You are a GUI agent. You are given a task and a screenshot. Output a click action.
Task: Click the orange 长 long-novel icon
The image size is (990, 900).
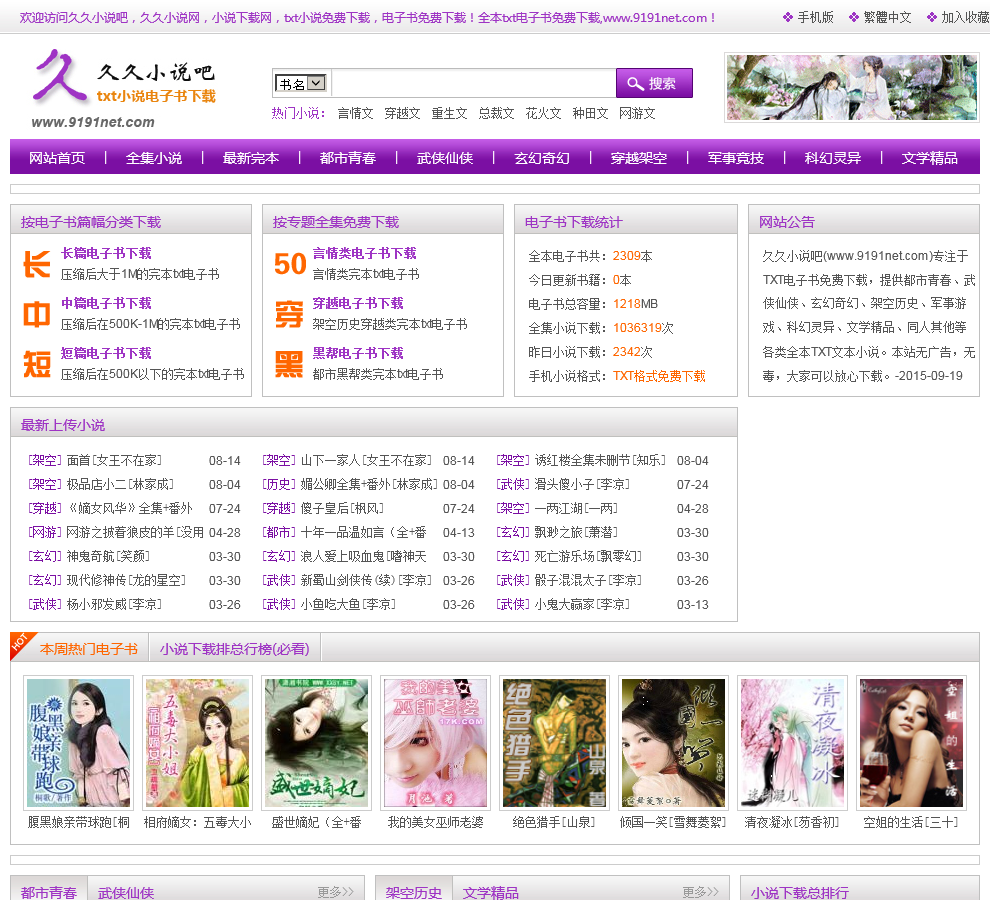[37, 264]
